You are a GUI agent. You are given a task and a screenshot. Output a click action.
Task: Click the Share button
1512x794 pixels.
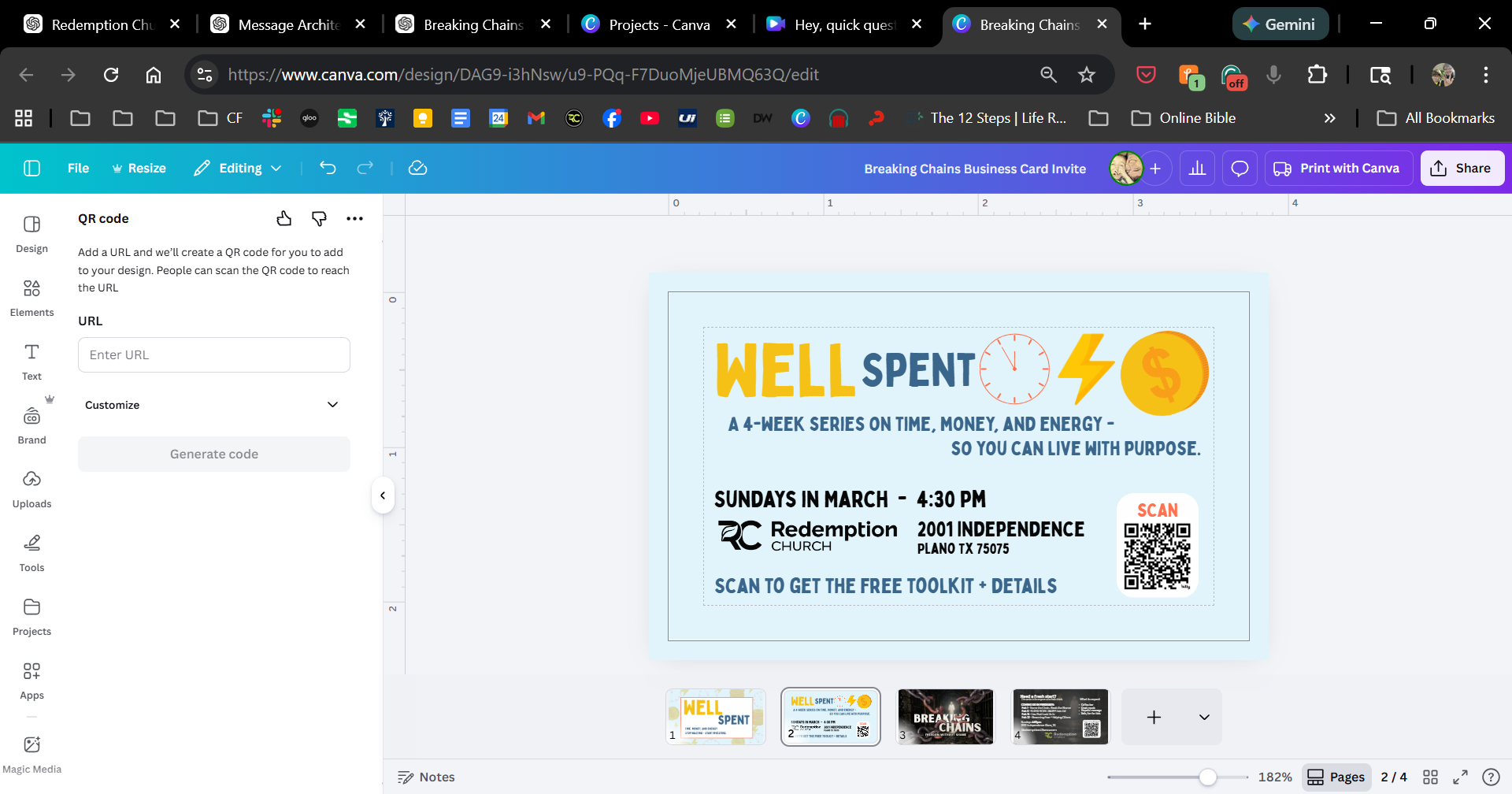click(1462, 169)
